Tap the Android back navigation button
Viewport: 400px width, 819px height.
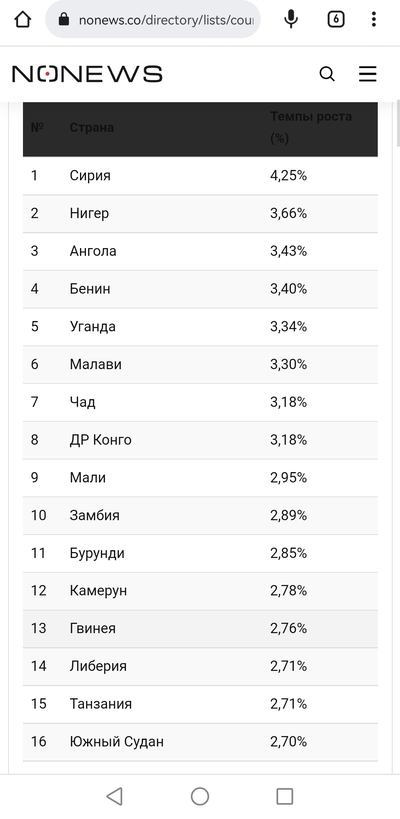pos(114,796)
